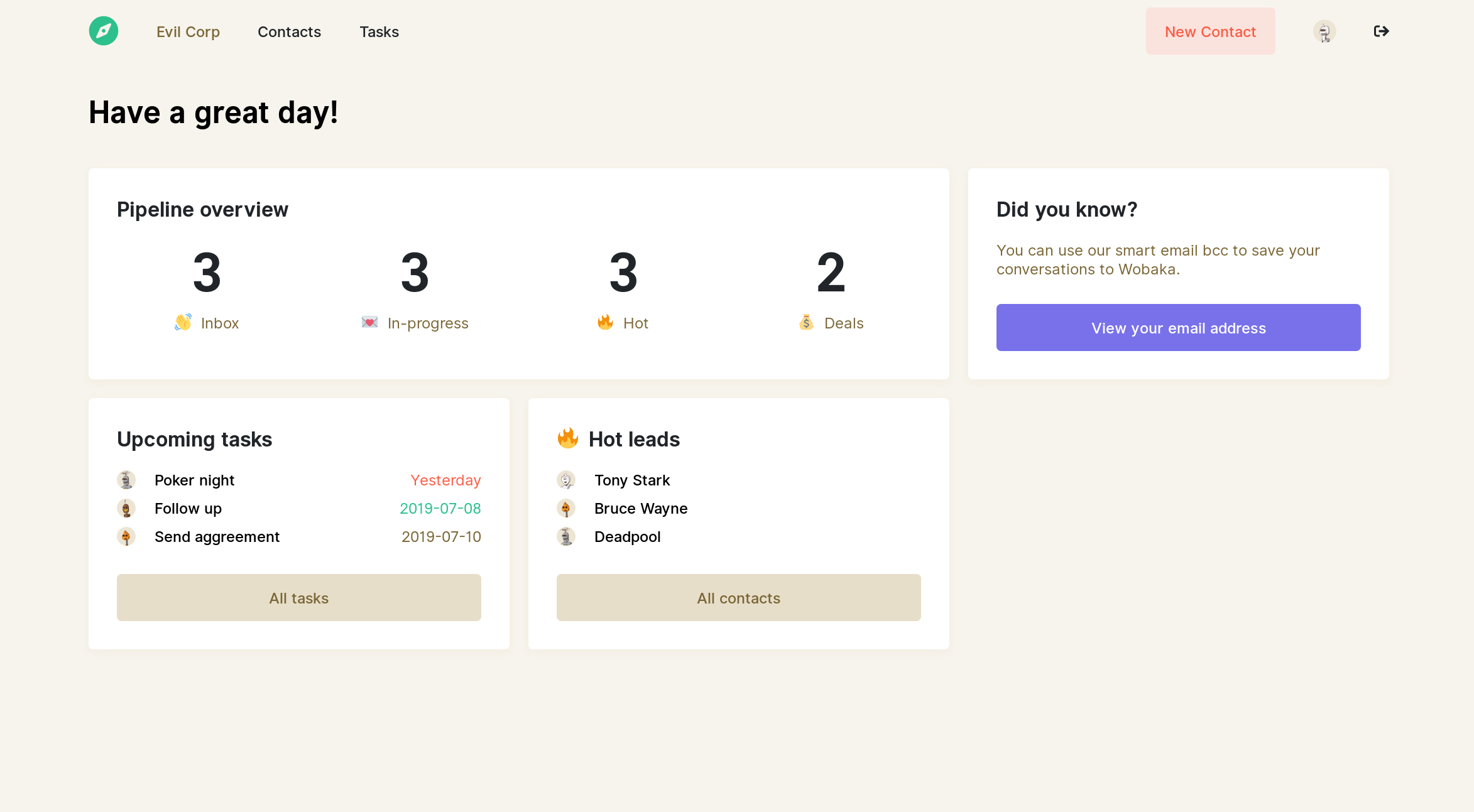Click View your email address button
The height and width of the screenshot is (812, 1474).
coord(1178,327)
